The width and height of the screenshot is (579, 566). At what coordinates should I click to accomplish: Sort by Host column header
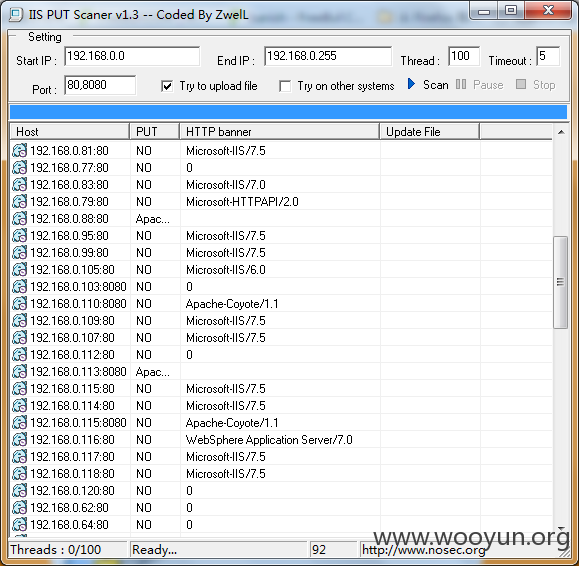coord(70,132)
